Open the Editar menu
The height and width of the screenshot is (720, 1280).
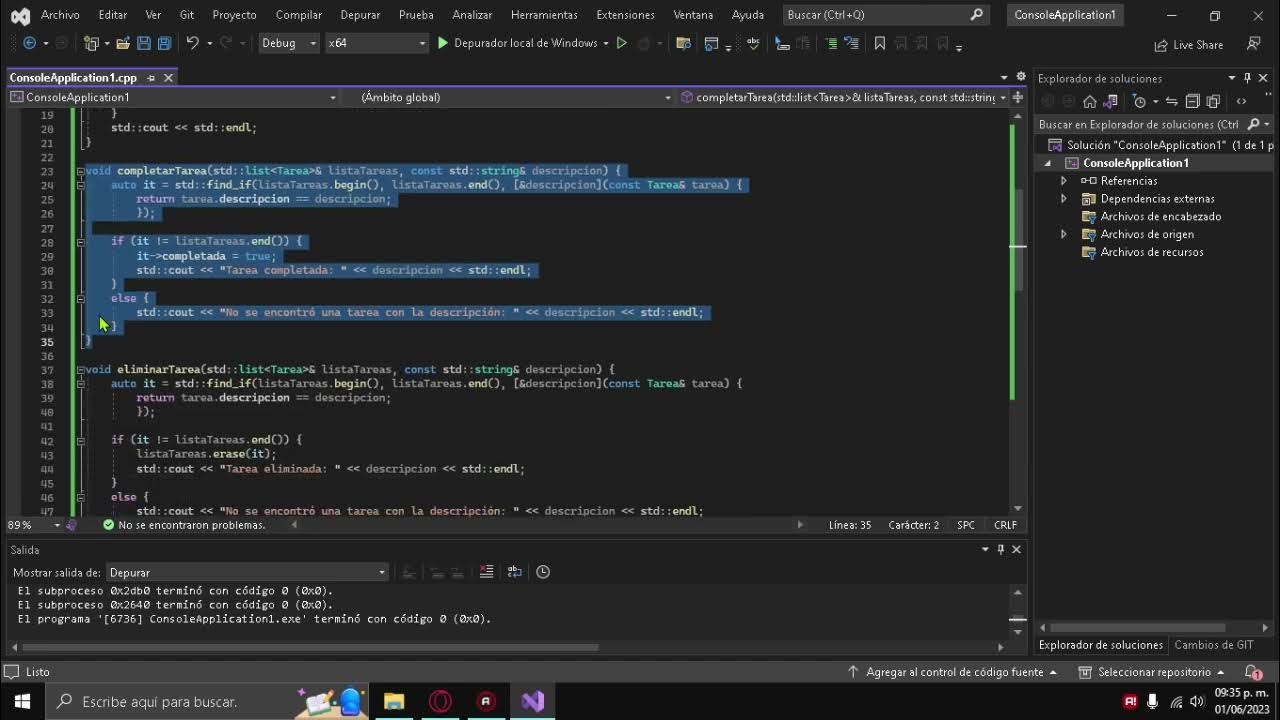pos(113,15)
